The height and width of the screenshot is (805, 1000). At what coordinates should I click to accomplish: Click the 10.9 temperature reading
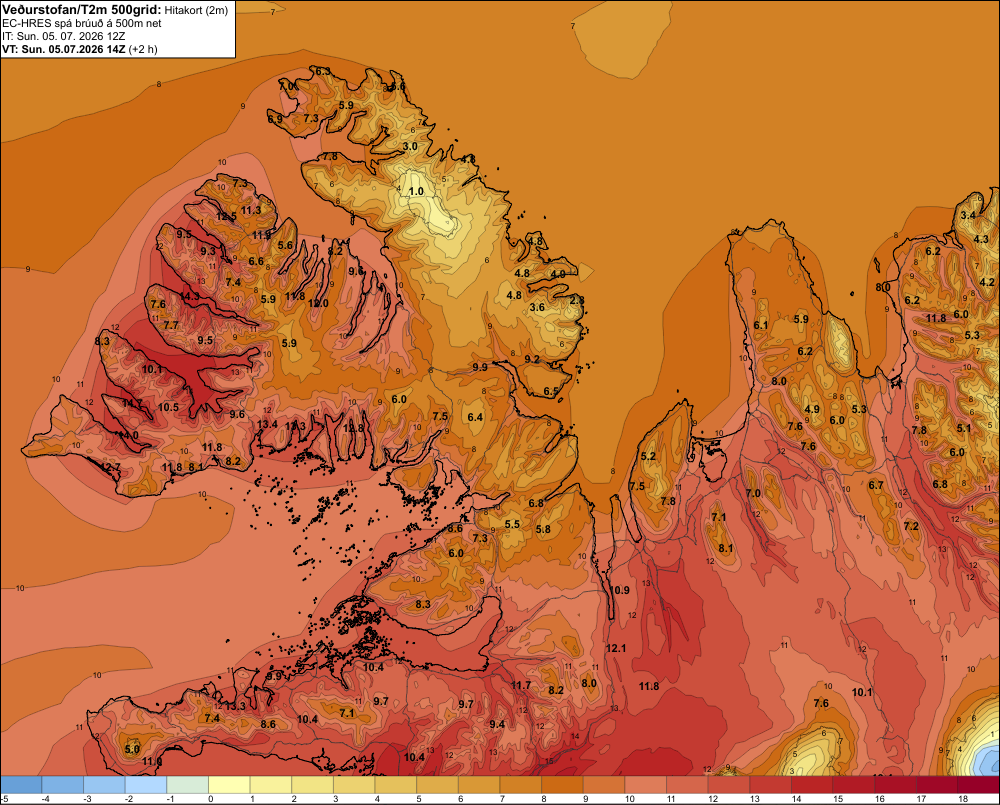(x=619, y=590)
